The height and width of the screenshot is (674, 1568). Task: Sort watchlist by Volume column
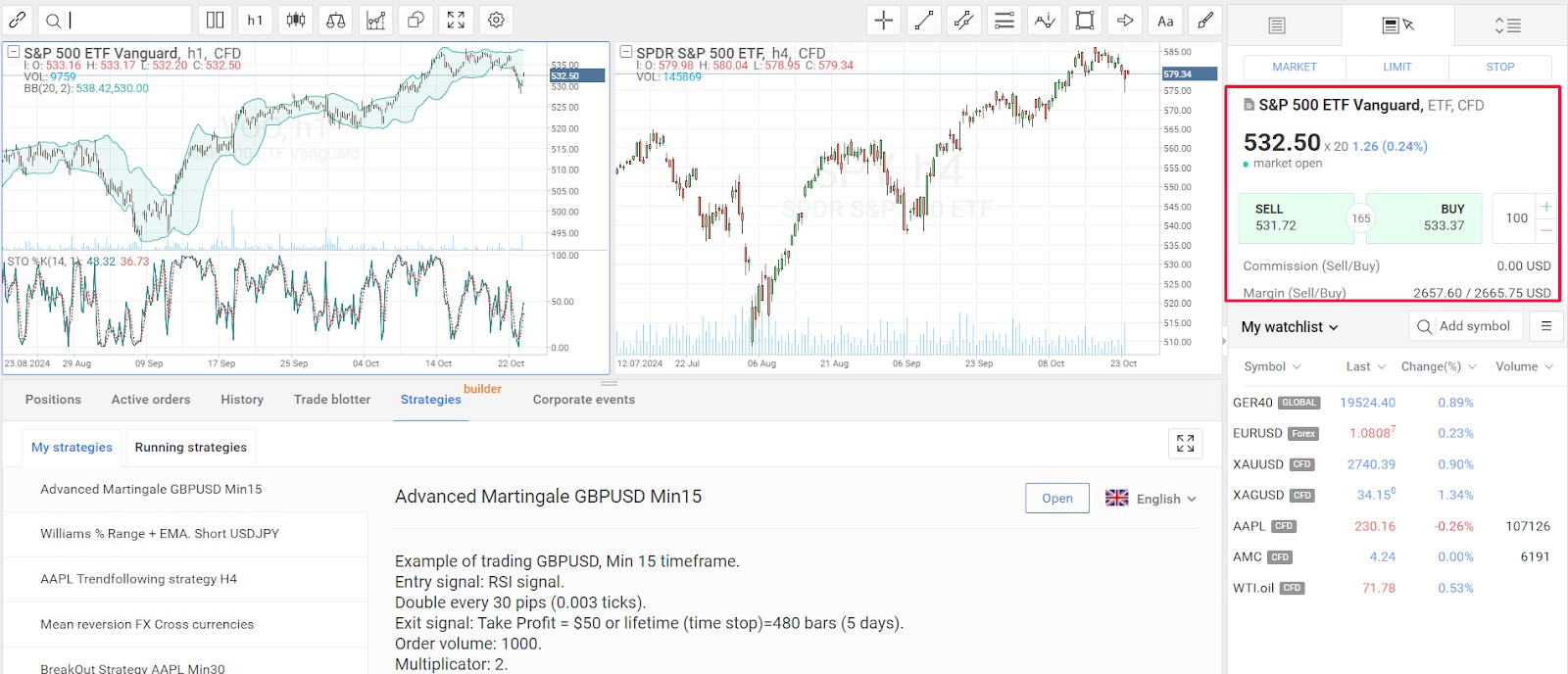1525,366
